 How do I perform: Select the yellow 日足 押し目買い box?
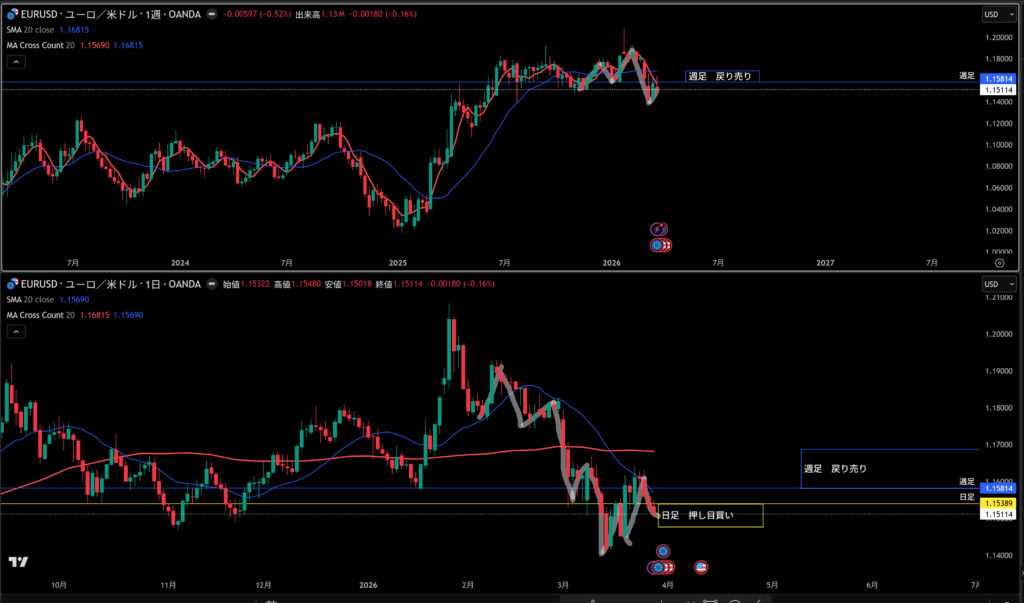click(710, 516)
